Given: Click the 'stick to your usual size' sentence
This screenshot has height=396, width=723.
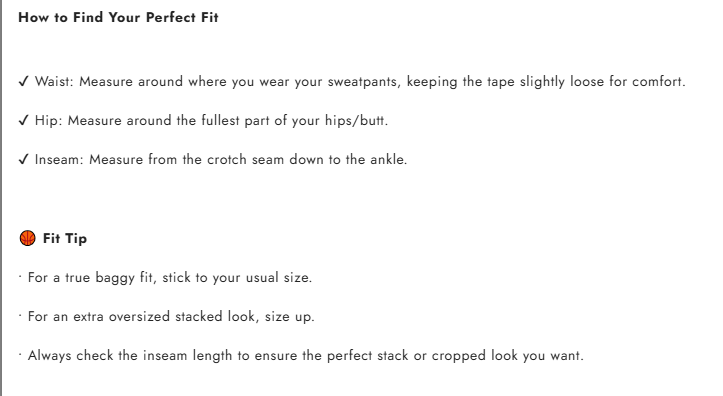Looking at the screenshot, I should click(x=170, y=278).
